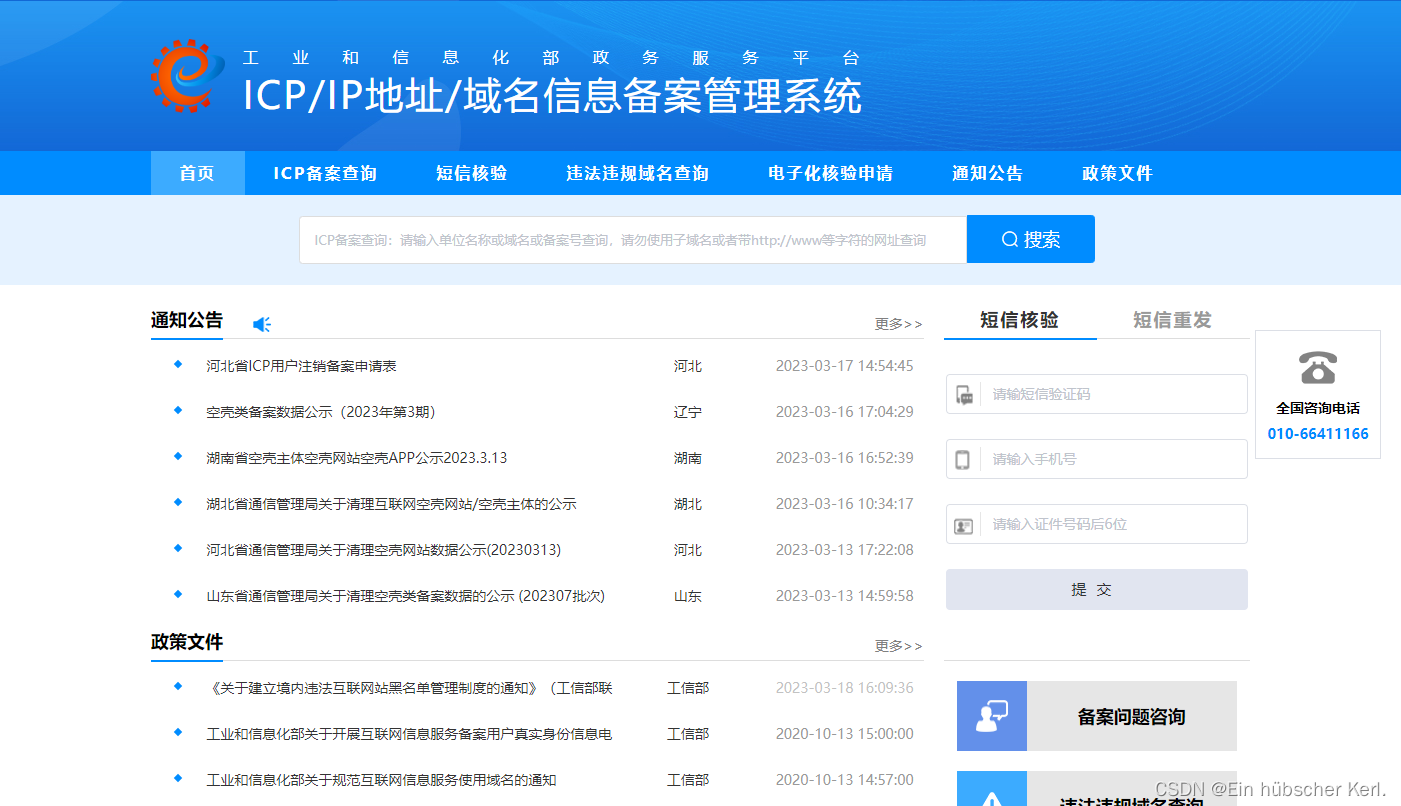
Task: Open the 通知公告 nav item
Action: coord(987,173)
